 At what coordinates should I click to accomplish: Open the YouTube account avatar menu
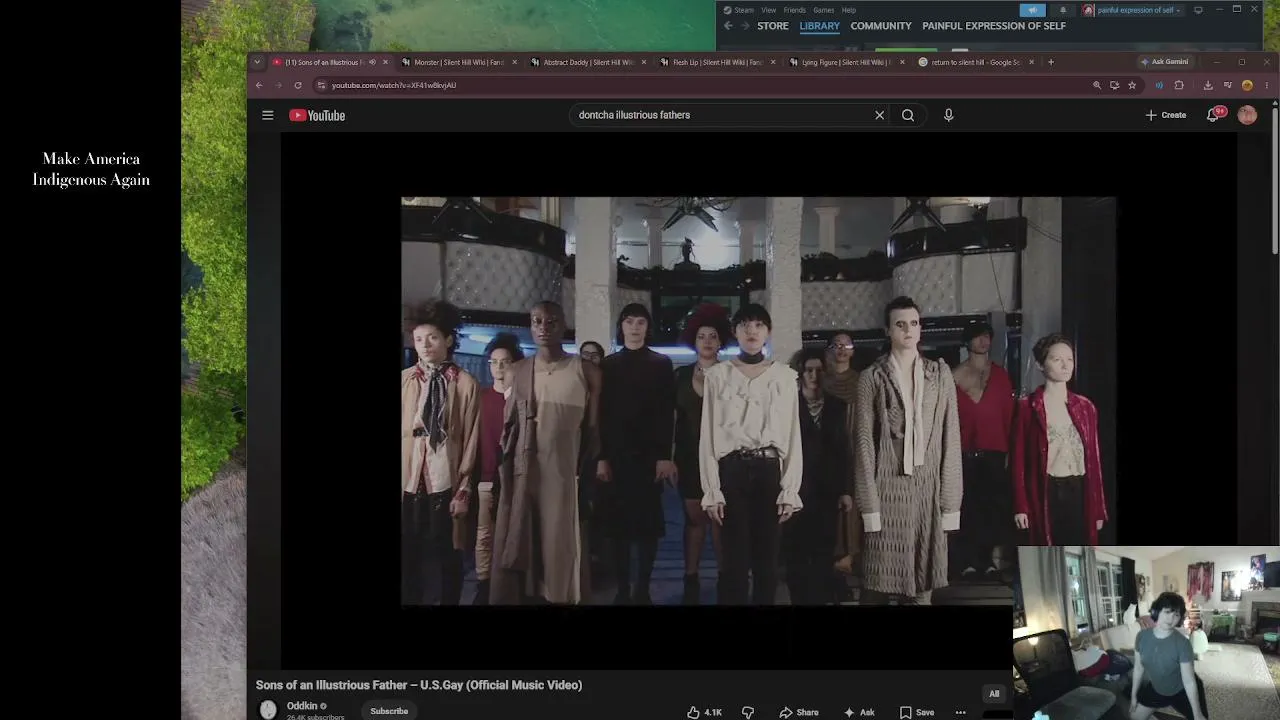point(1247,115)
